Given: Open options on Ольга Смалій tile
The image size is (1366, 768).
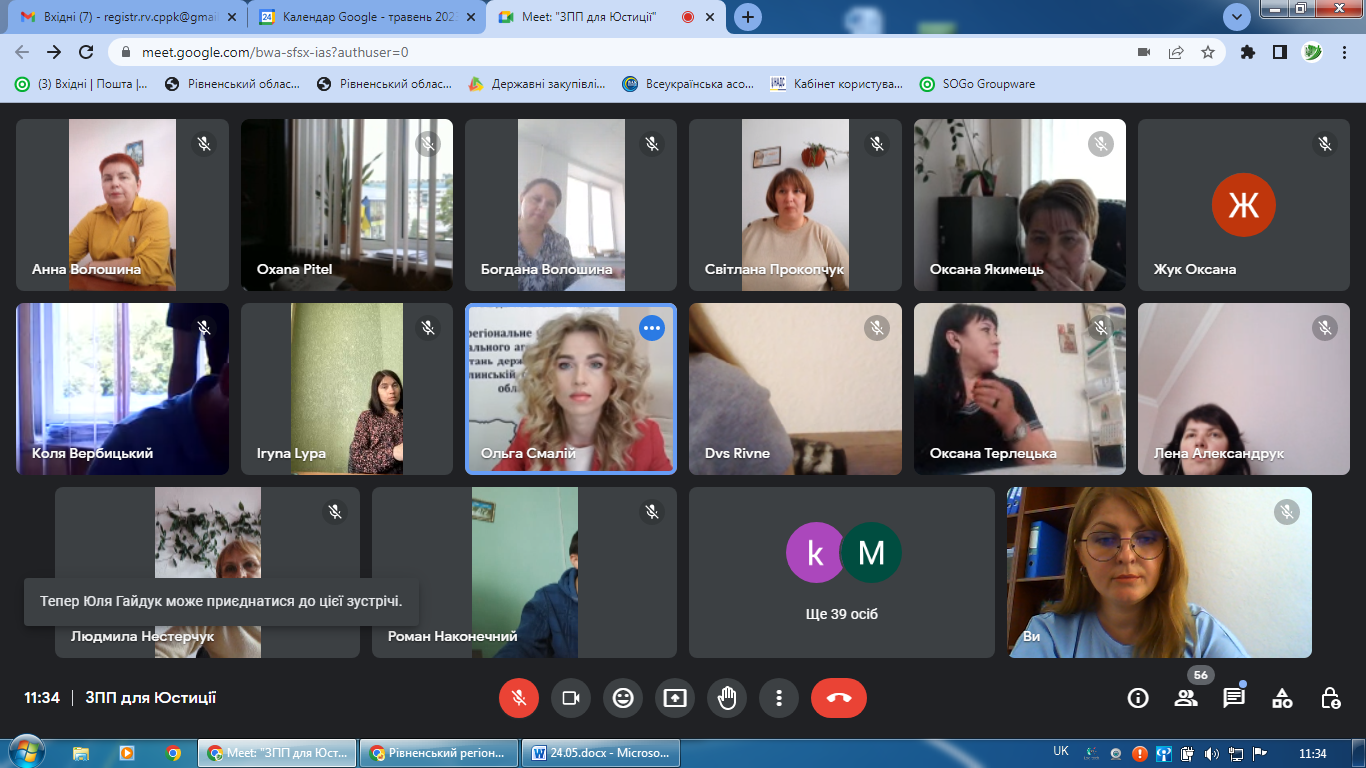Looking at the screenshot, I should (x=652, y=328).
